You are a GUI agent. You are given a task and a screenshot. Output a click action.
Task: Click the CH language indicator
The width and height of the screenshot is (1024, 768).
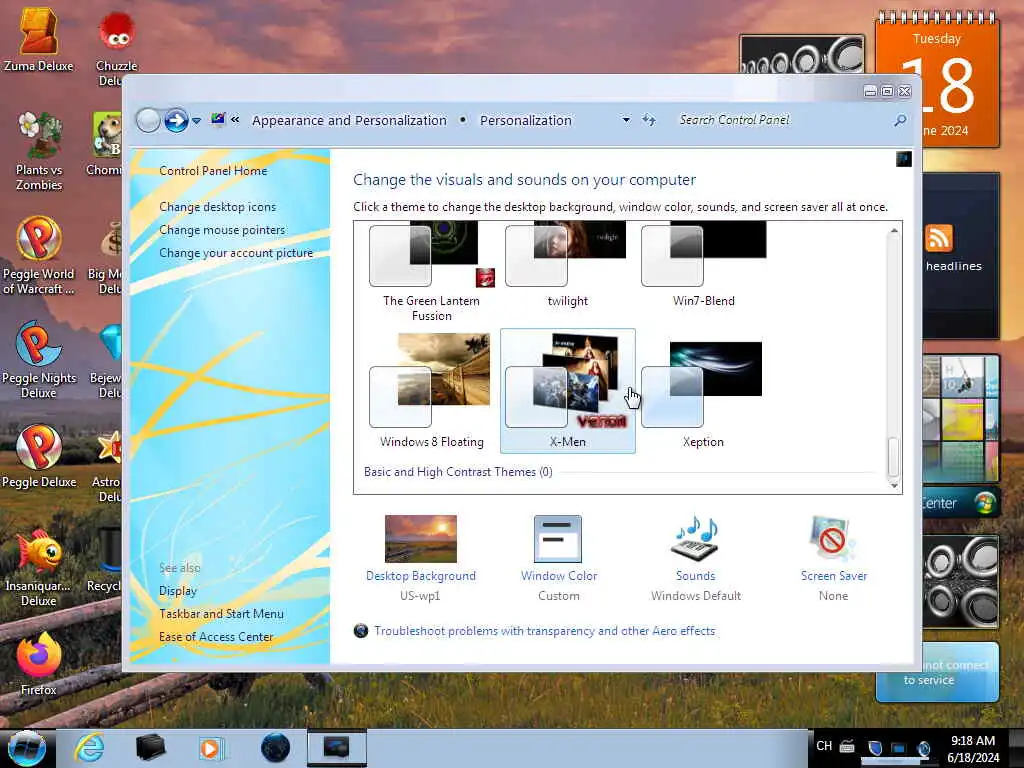coord(824,746)
